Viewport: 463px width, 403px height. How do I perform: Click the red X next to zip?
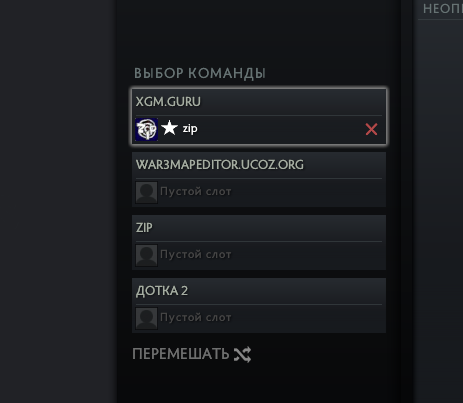click(371, 129)
